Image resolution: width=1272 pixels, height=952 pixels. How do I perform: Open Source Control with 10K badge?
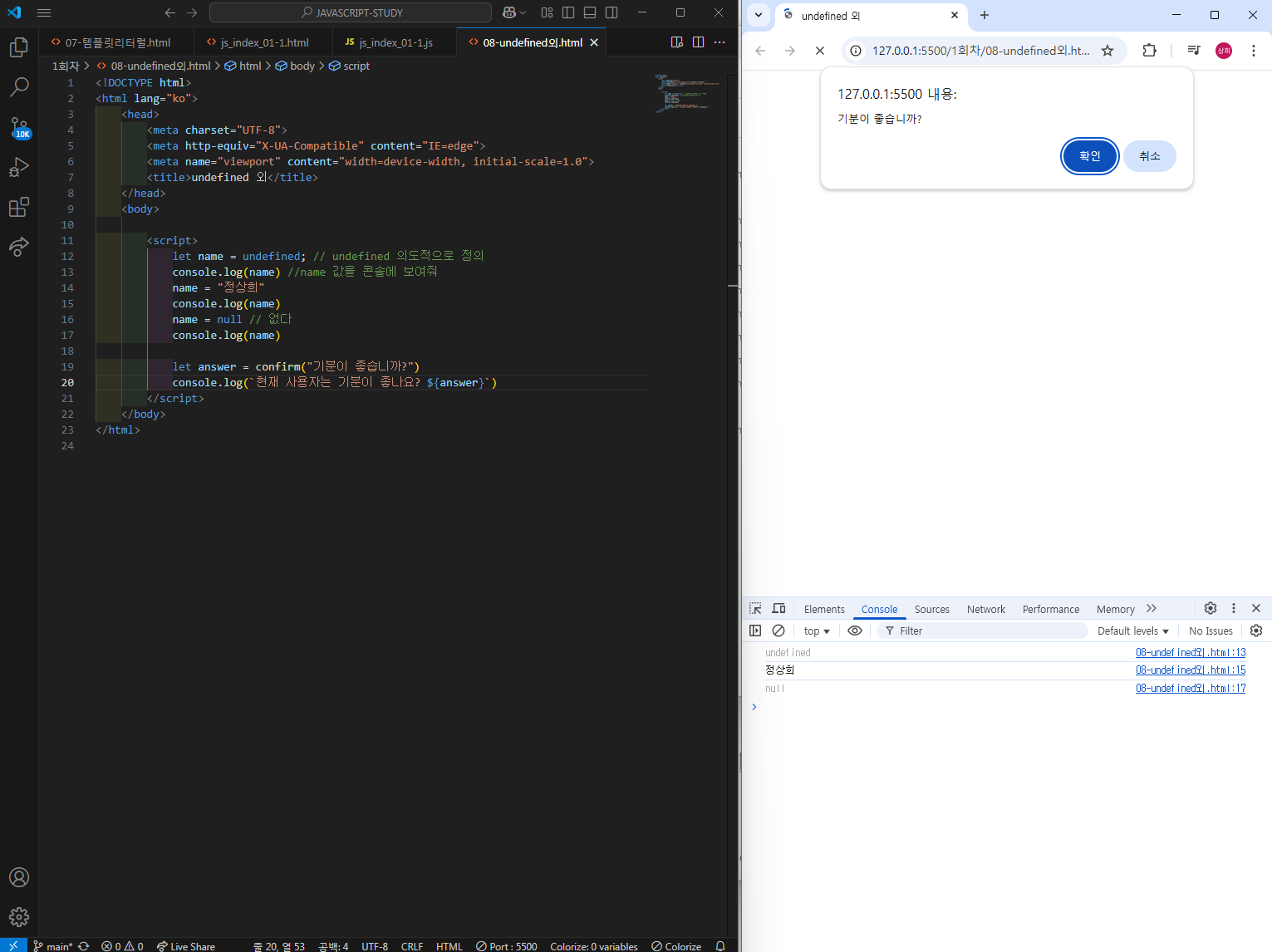pos(19,127)
